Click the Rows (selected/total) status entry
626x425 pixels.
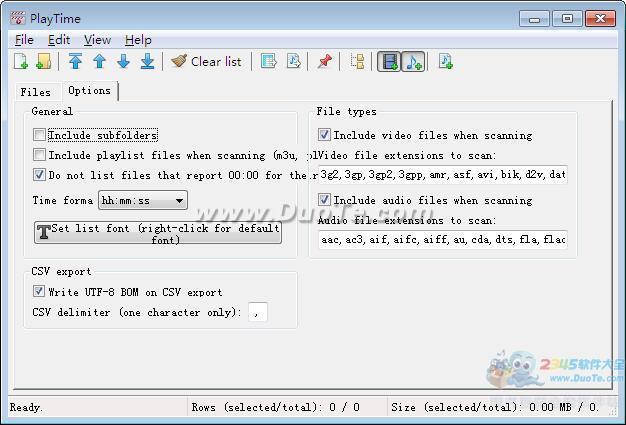pyautogui.click(x=275, y=407)
